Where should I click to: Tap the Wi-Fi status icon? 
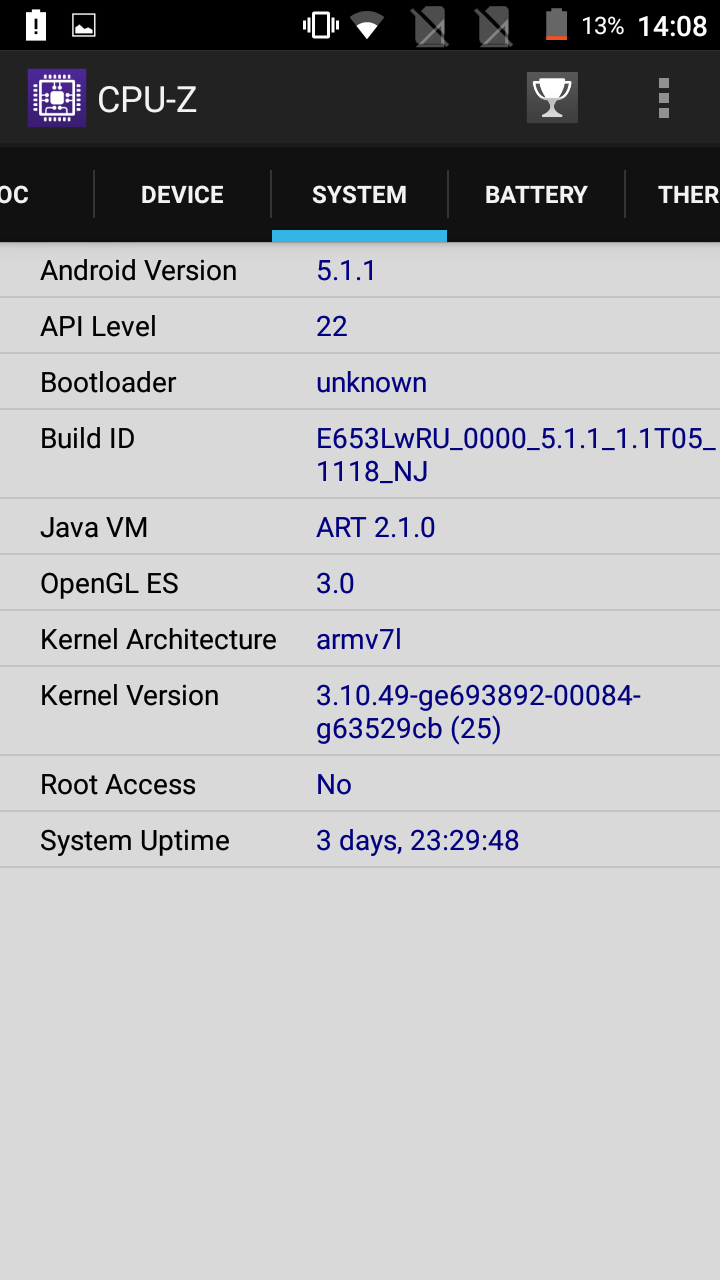click(x=368, y=25)
